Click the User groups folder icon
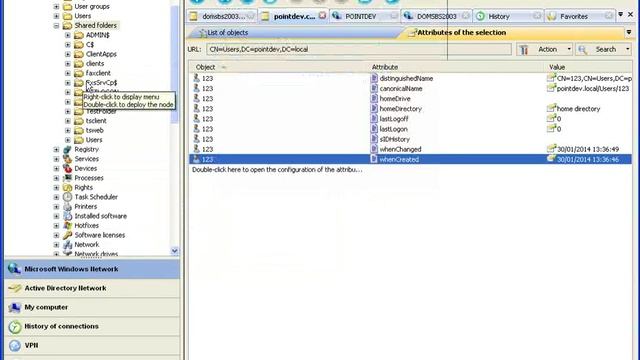Image resolution: width=640 pixels, height=360 pixels. (67, 7)
